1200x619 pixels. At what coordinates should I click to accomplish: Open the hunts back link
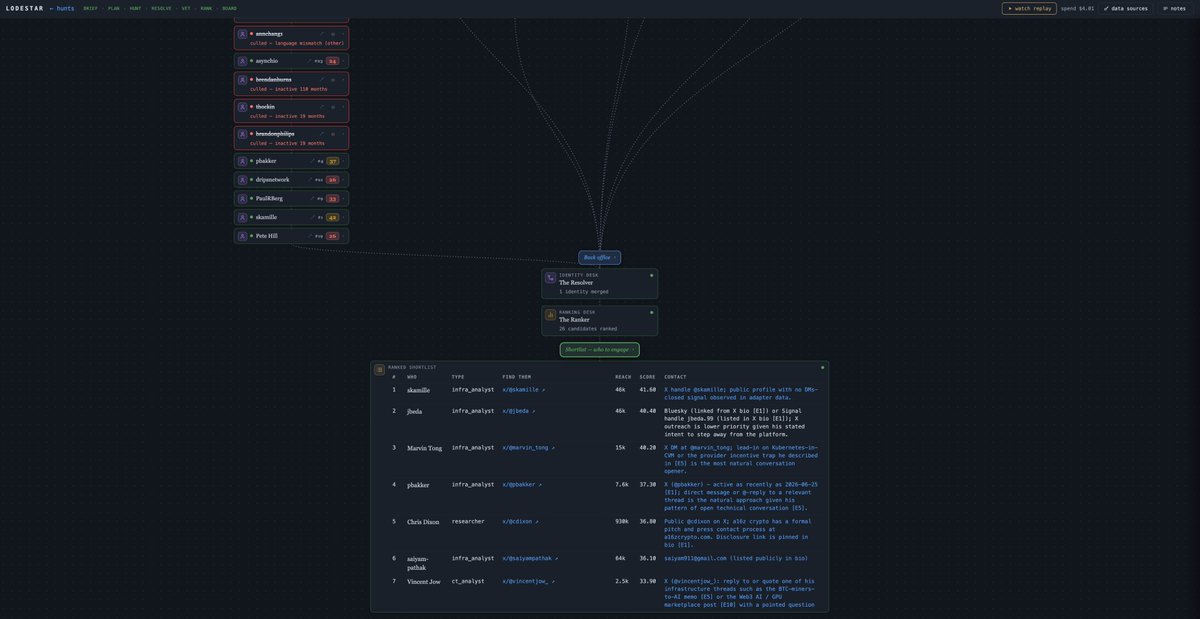[x=62, y=8]
